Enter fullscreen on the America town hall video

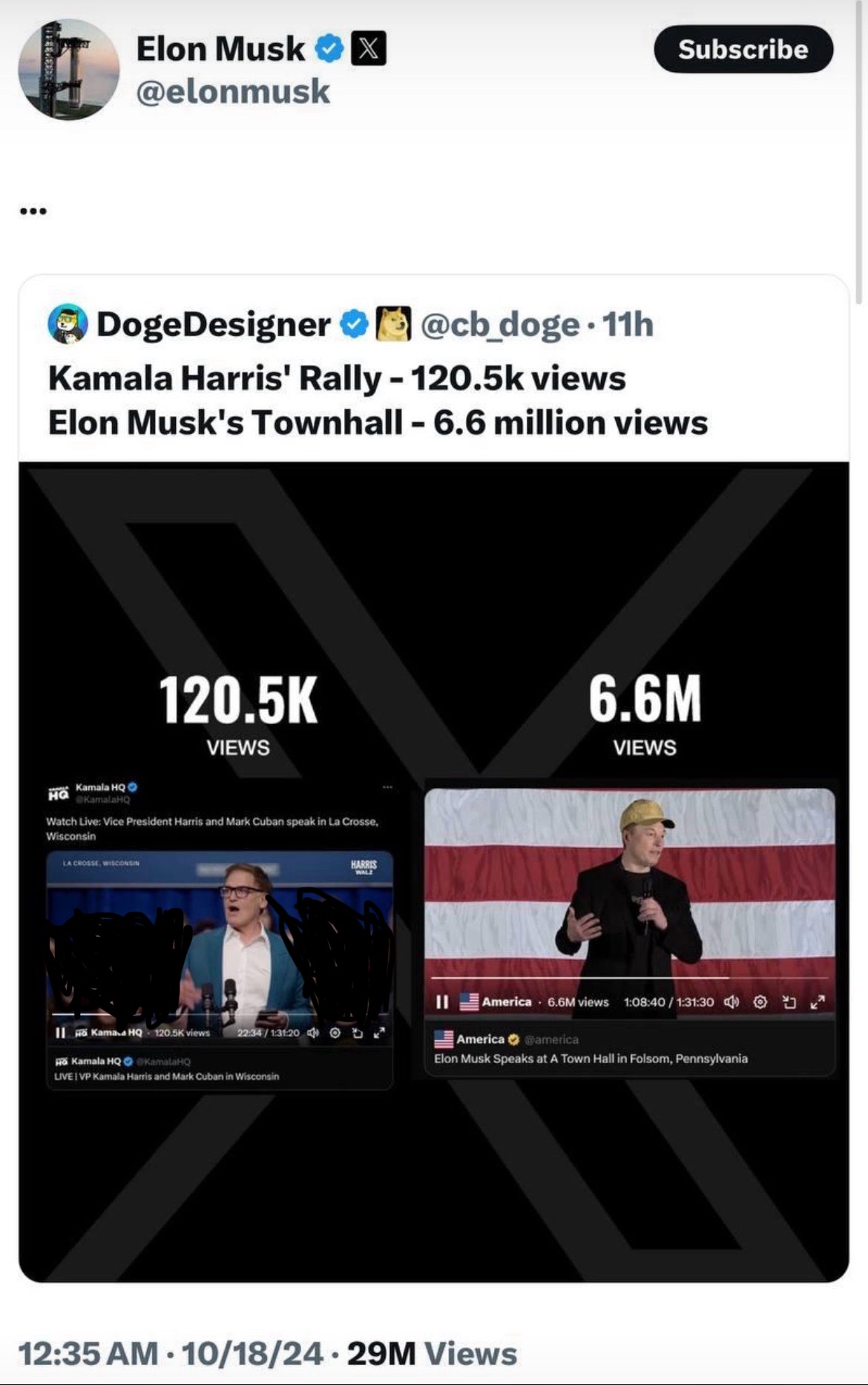pos(818,1002)
